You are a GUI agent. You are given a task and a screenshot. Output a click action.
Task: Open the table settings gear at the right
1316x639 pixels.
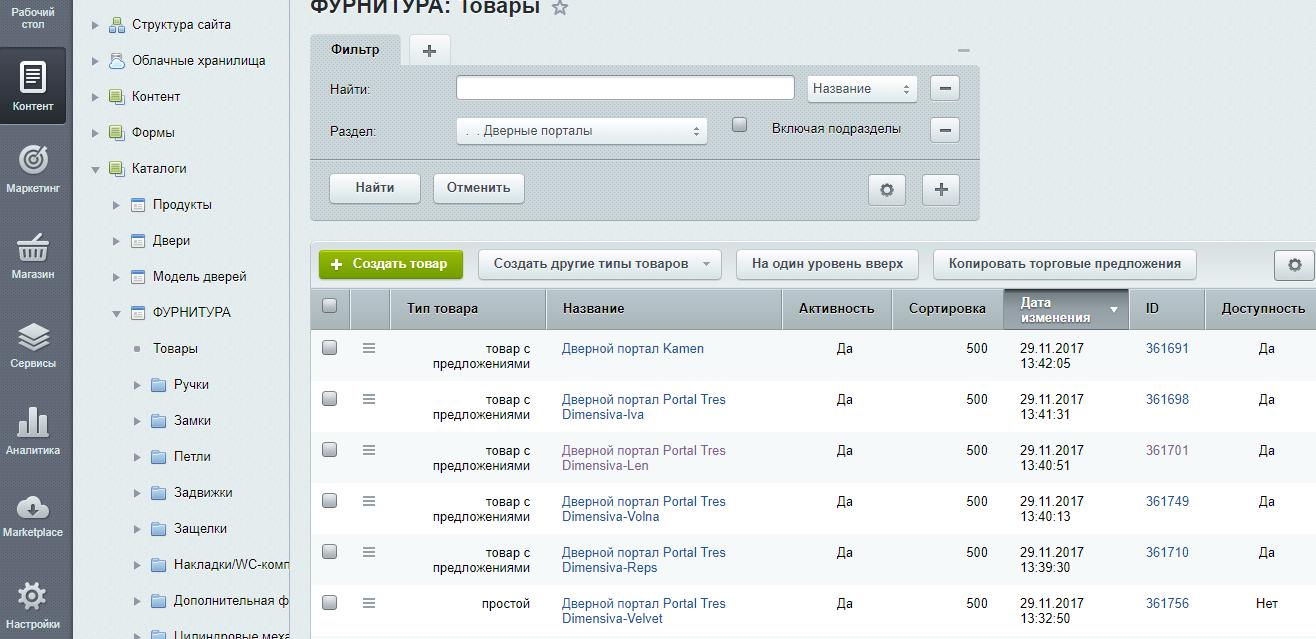click(1294, 265)
